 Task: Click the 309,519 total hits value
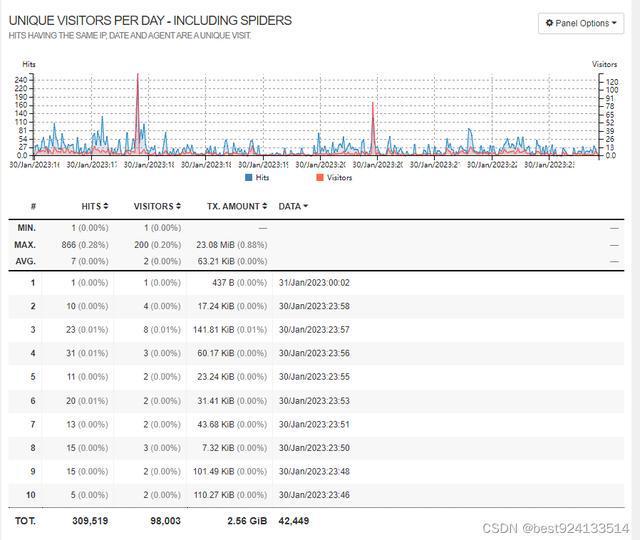90,521
